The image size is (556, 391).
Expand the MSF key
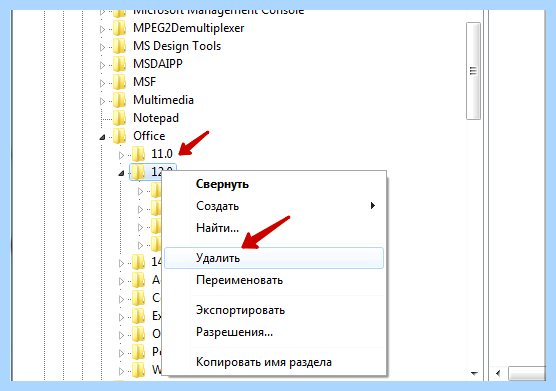pyautogui.click(x=102, y=83)
